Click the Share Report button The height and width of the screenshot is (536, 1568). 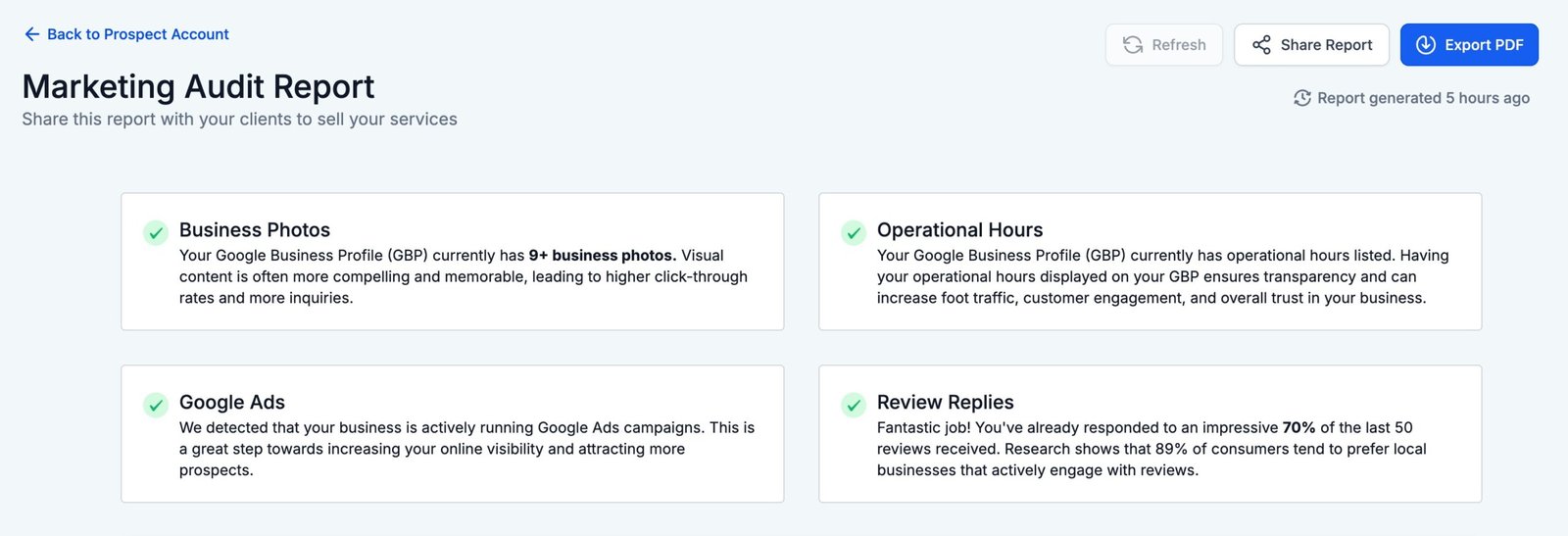[1311, 45]
